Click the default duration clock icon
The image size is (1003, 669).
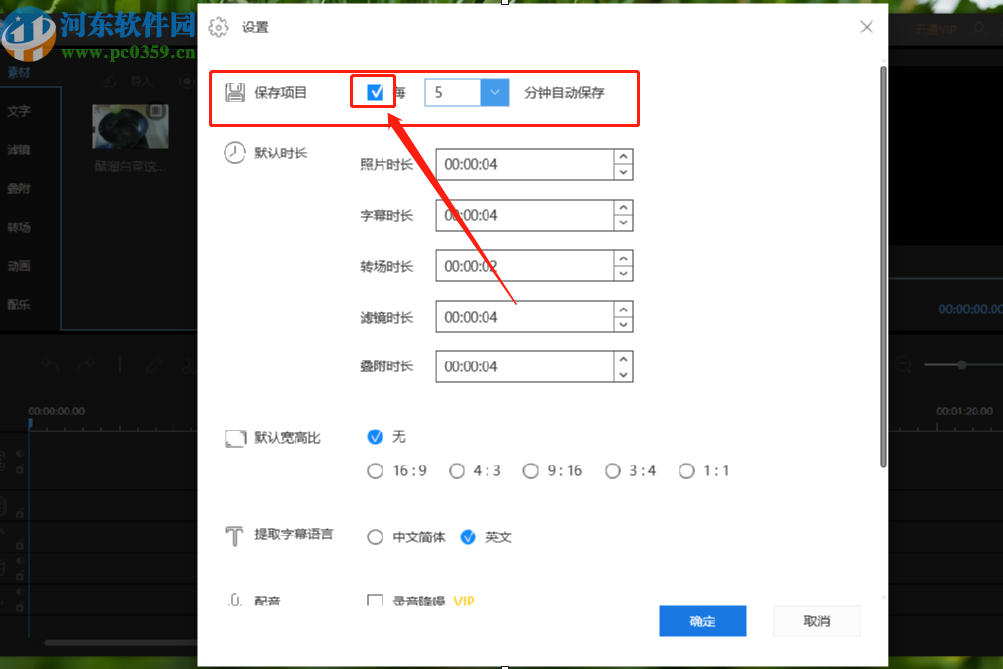pos(235,153)
